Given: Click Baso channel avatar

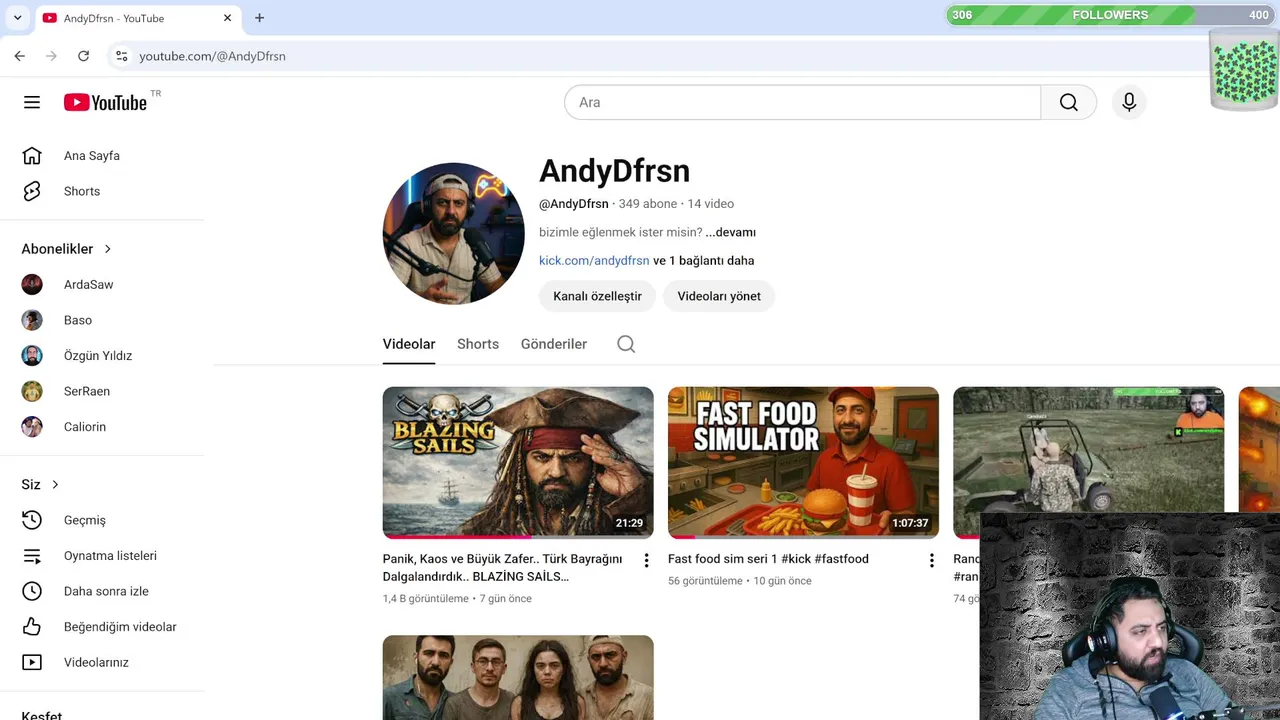Looking at the screenshot, I should coord(32,320).
